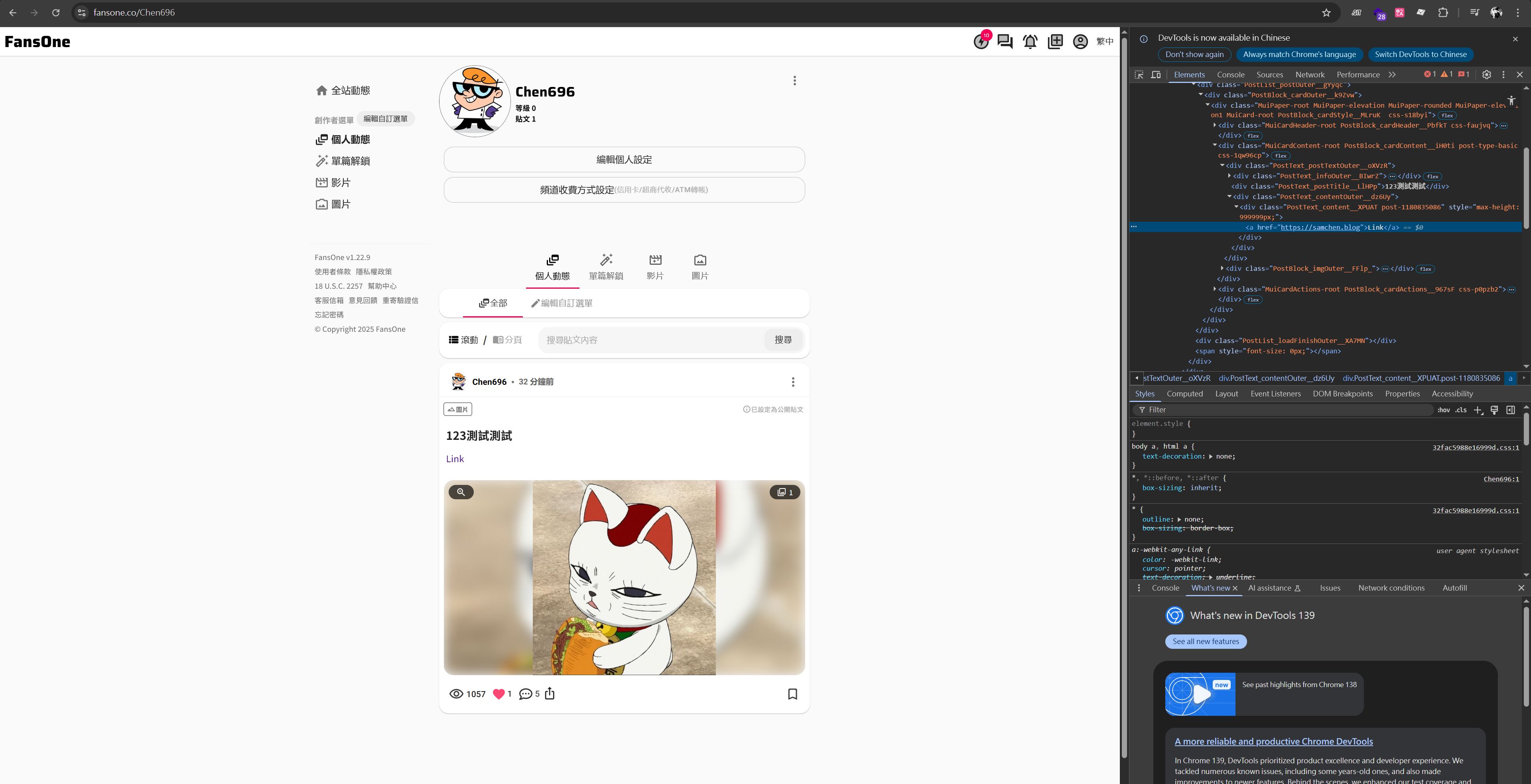
Task: Collapse the PostText_postTextOuter div node
Action: coord(1222,166)
